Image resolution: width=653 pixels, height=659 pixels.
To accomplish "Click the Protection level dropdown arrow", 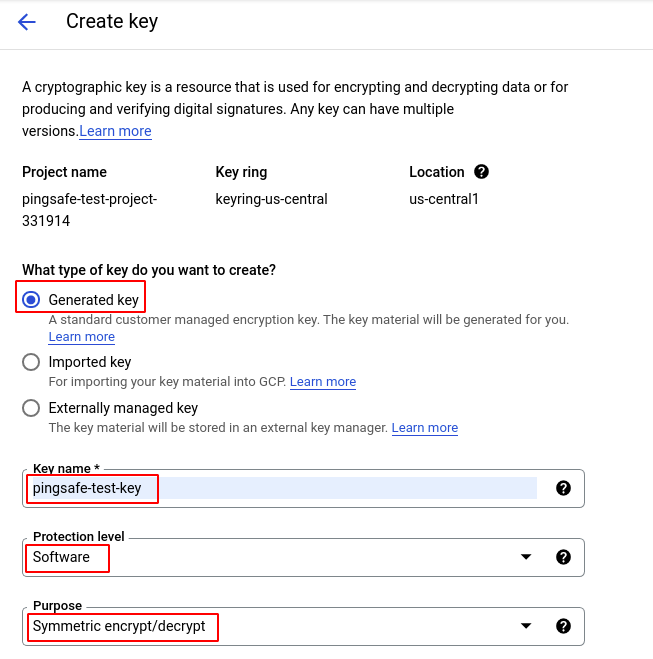I will [x=526, y=557].
